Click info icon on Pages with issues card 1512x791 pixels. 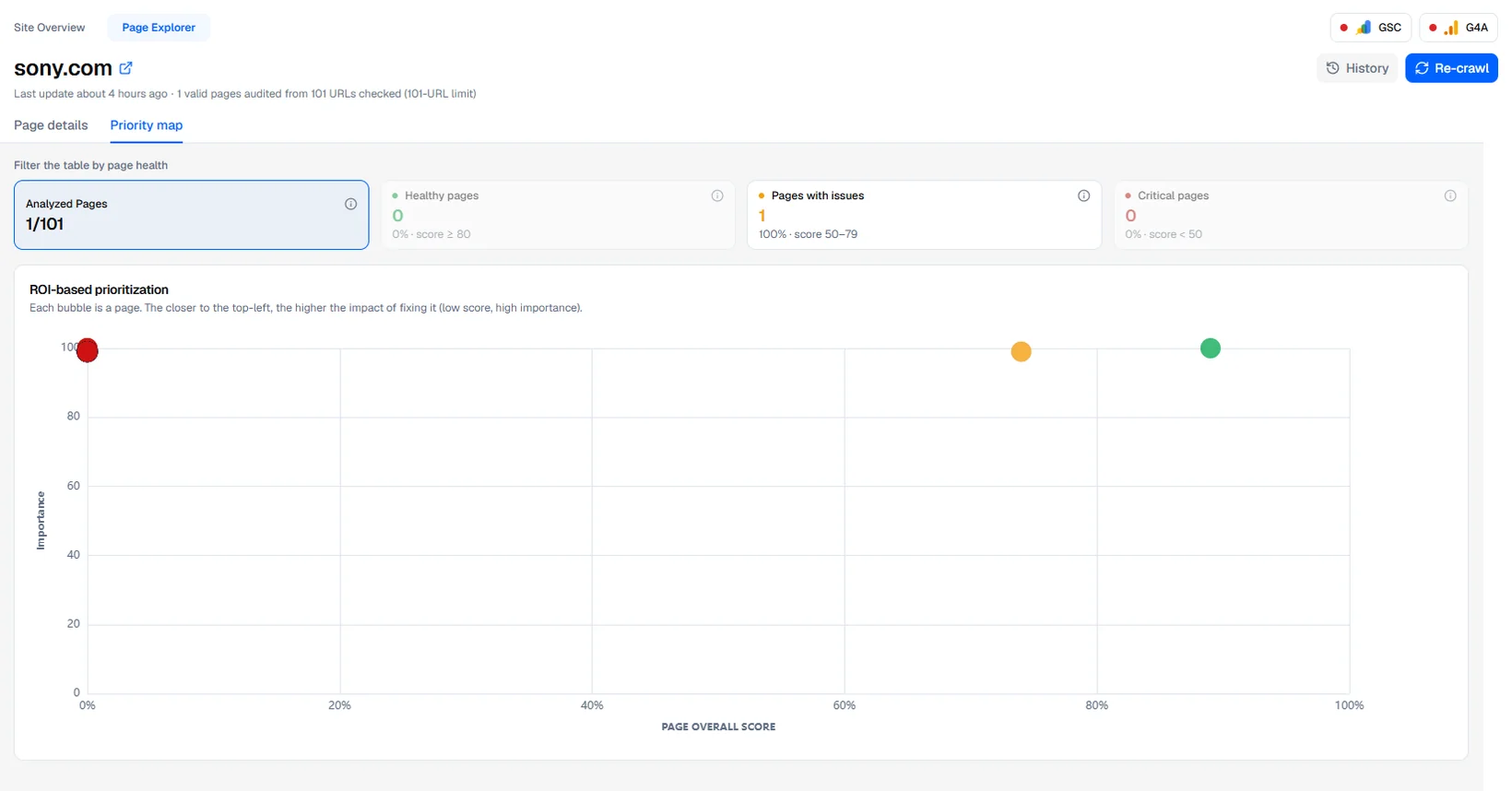tap(1084, 195)
